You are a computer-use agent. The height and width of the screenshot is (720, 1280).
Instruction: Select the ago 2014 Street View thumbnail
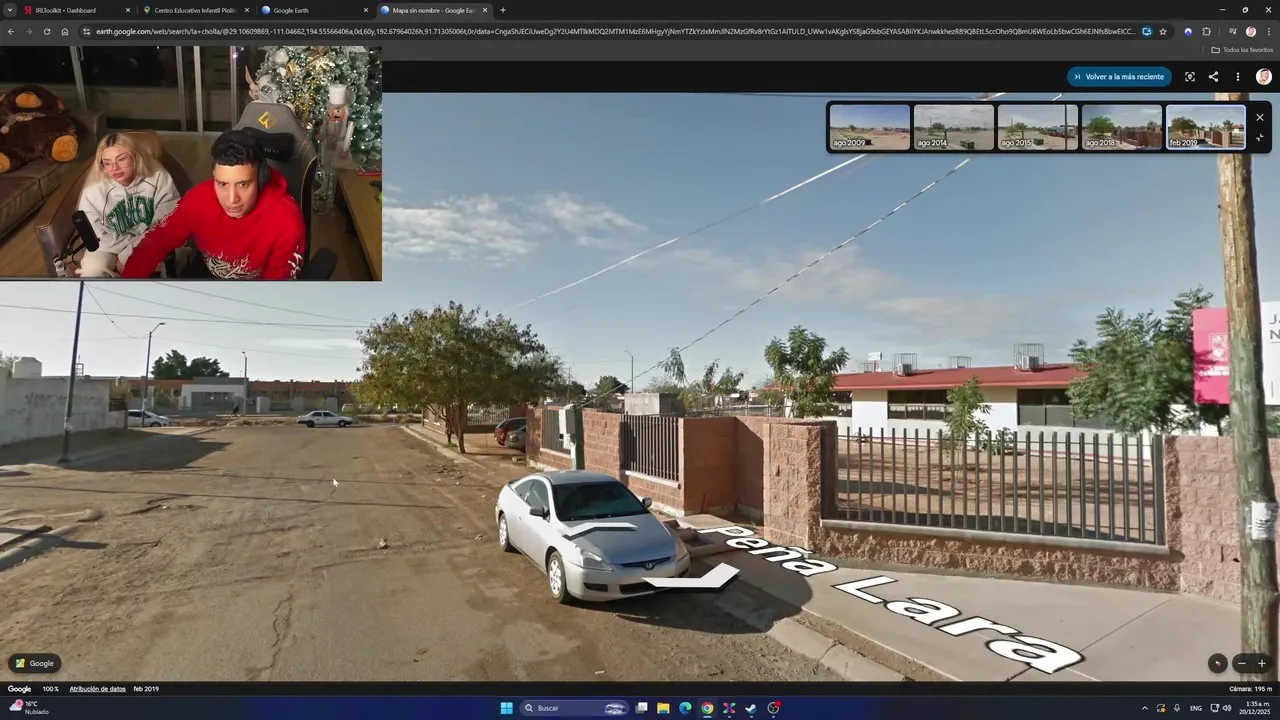pyautogui.click(x=954, y=127)
